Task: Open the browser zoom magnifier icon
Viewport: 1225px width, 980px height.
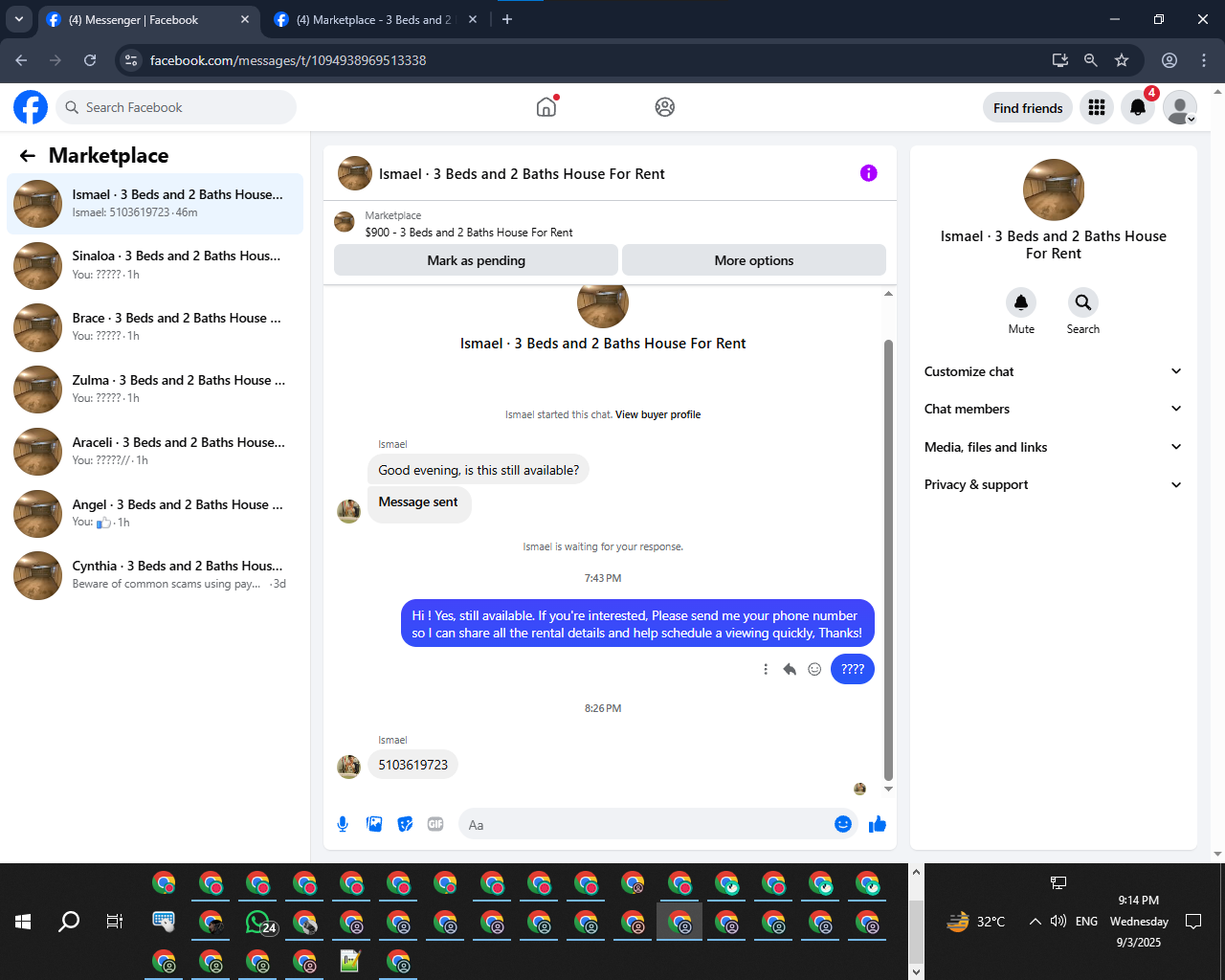Action: click(x=1091, y=60)
